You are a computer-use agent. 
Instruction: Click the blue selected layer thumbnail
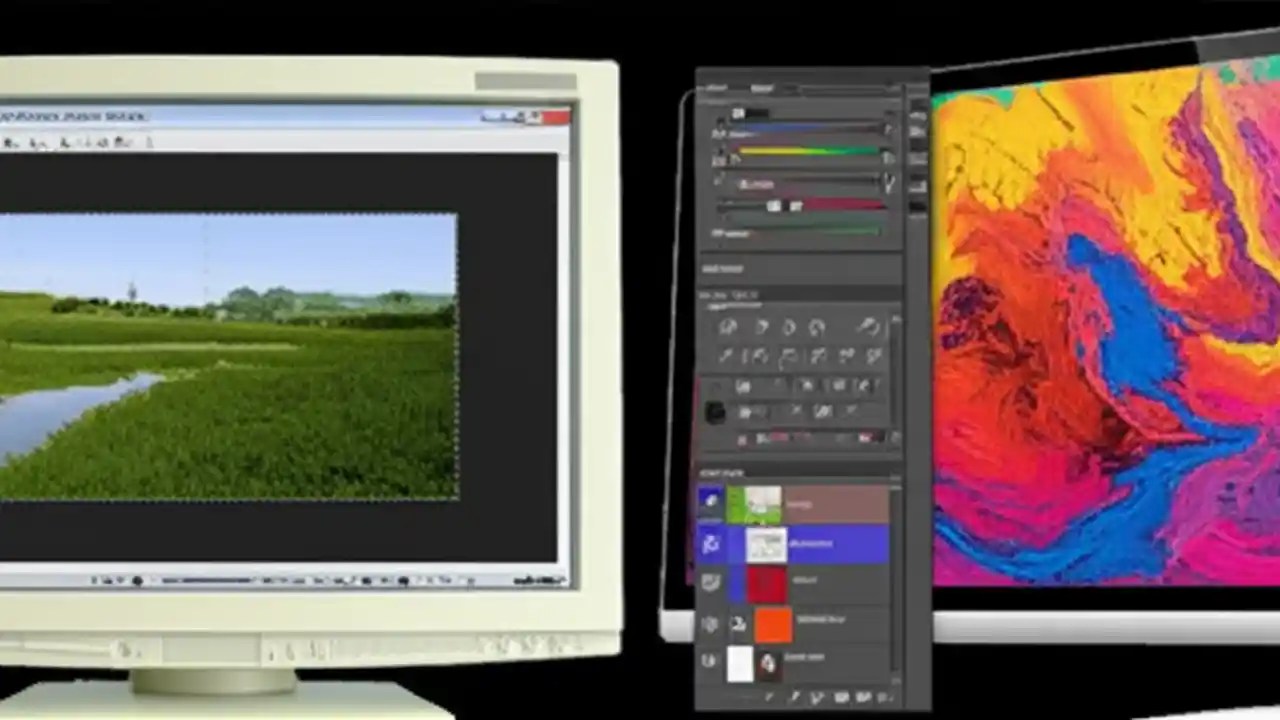(x=767, y=543)
